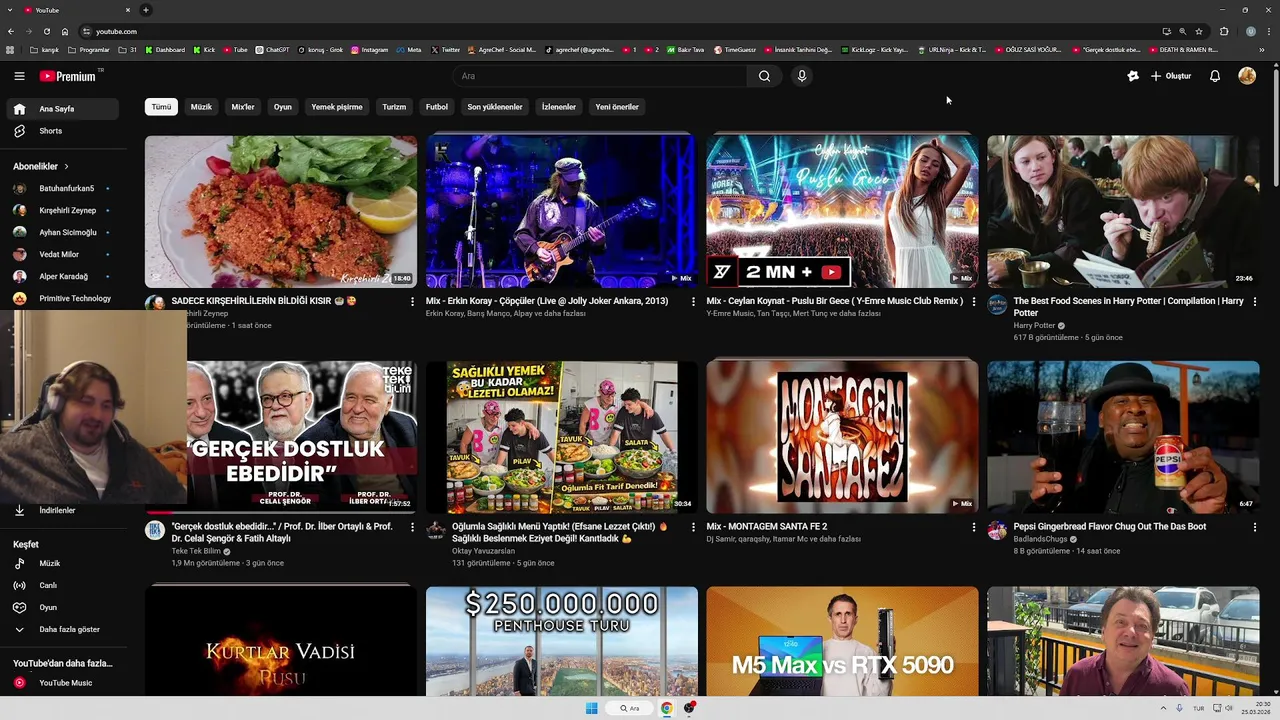Click the Oluştur create button
1280x720 pixels.
coord(1171,76)
